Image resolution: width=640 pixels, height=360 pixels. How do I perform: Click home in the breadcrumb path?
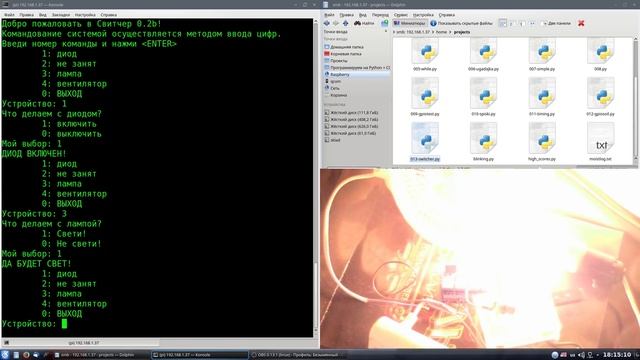[441, 32]
